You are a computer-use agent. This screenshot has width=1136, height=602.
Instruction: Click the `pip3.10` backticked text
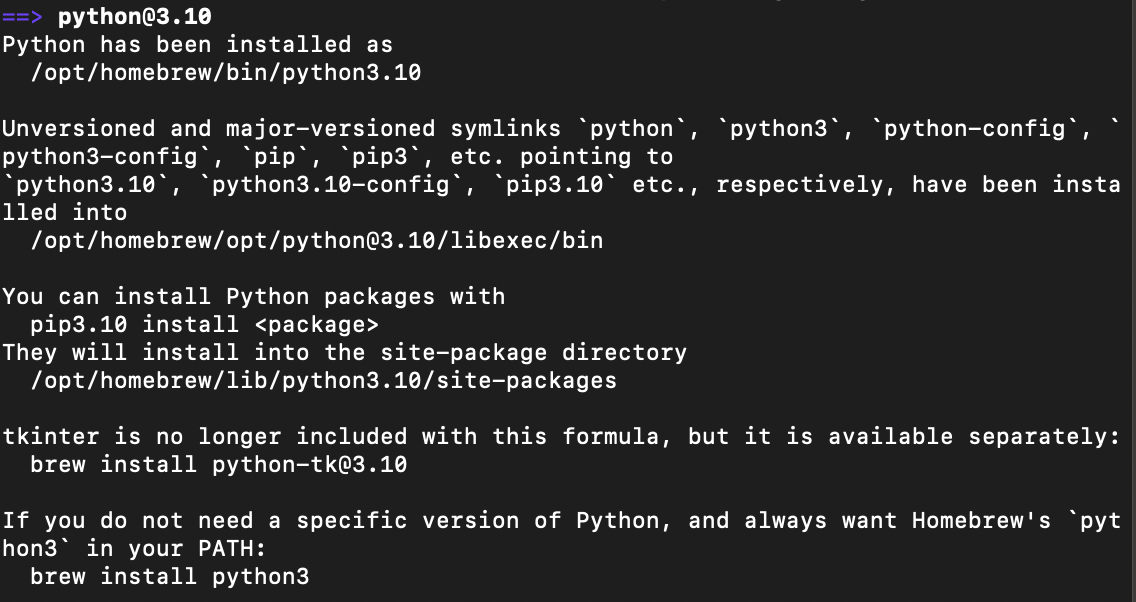pyautogui.click(x=554, y=185)
